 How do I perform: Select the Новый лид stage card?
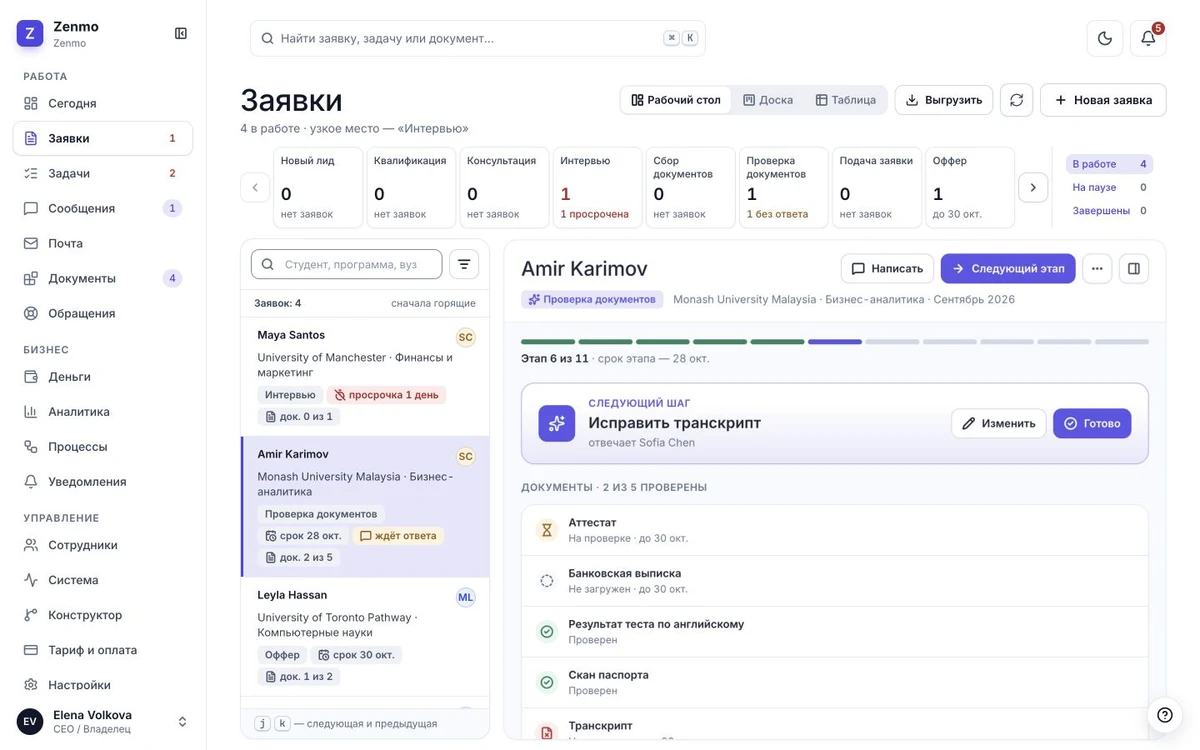(318, 187)
